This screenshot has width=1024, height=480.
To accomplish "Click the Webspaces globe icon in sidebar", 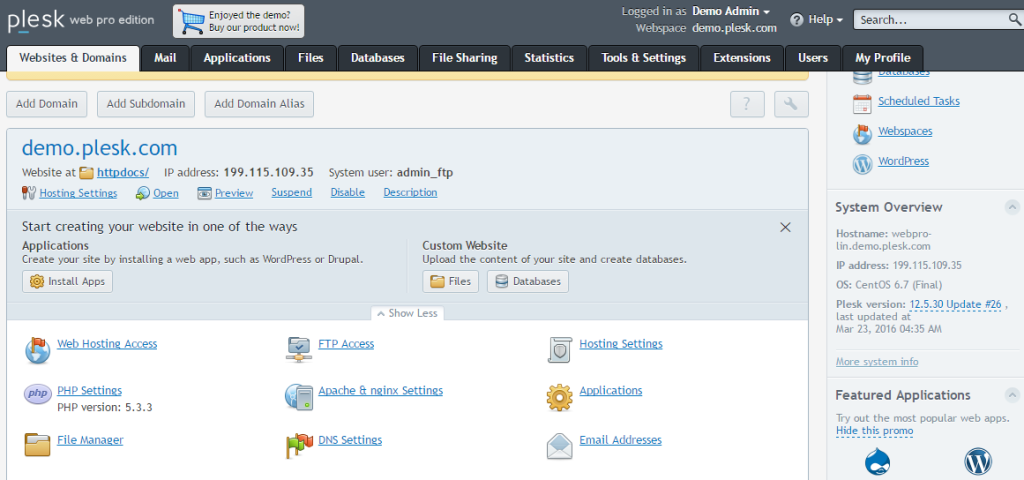I will coord(862,134).
